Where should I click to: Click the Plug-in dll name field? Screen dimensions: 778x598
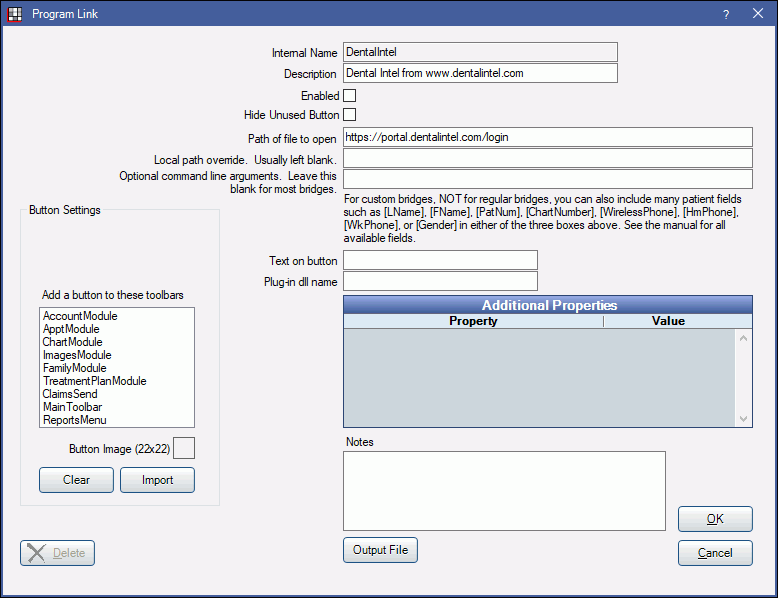pos(440,281)
